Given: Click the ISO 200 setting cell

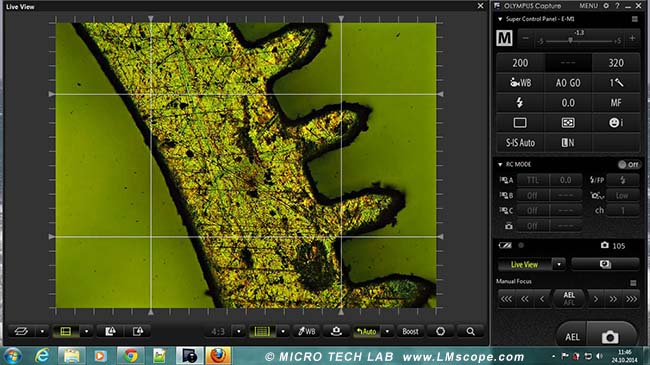Looking at the screenshot, I should 520,63.
